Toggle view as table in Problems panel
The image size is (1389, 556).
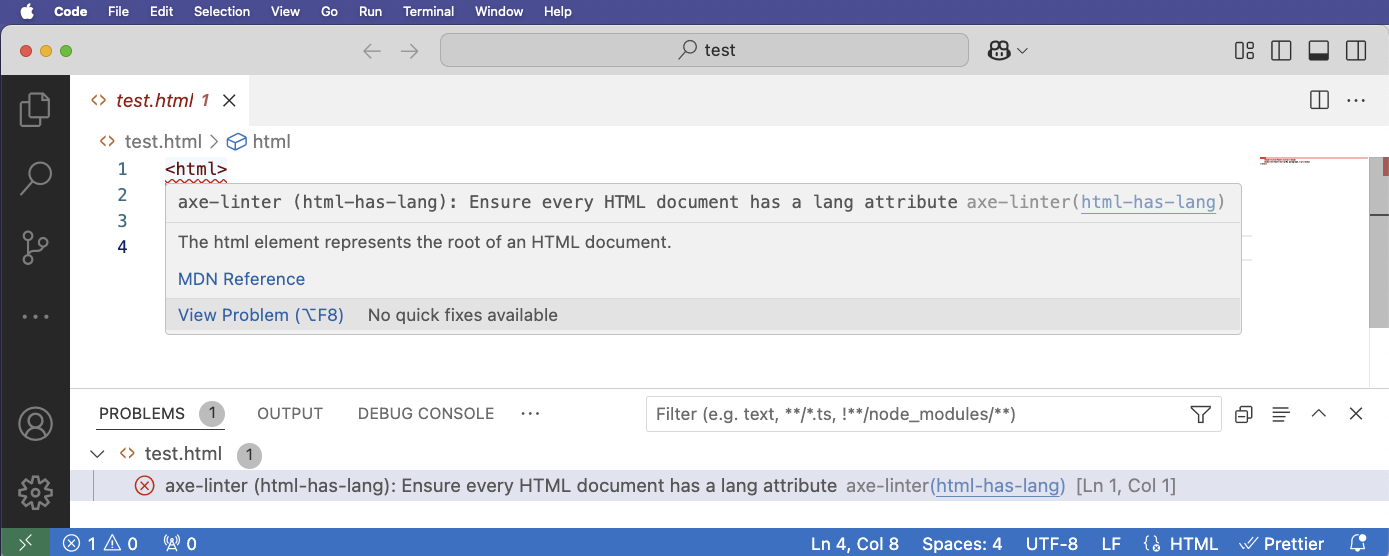[1281, 414]
